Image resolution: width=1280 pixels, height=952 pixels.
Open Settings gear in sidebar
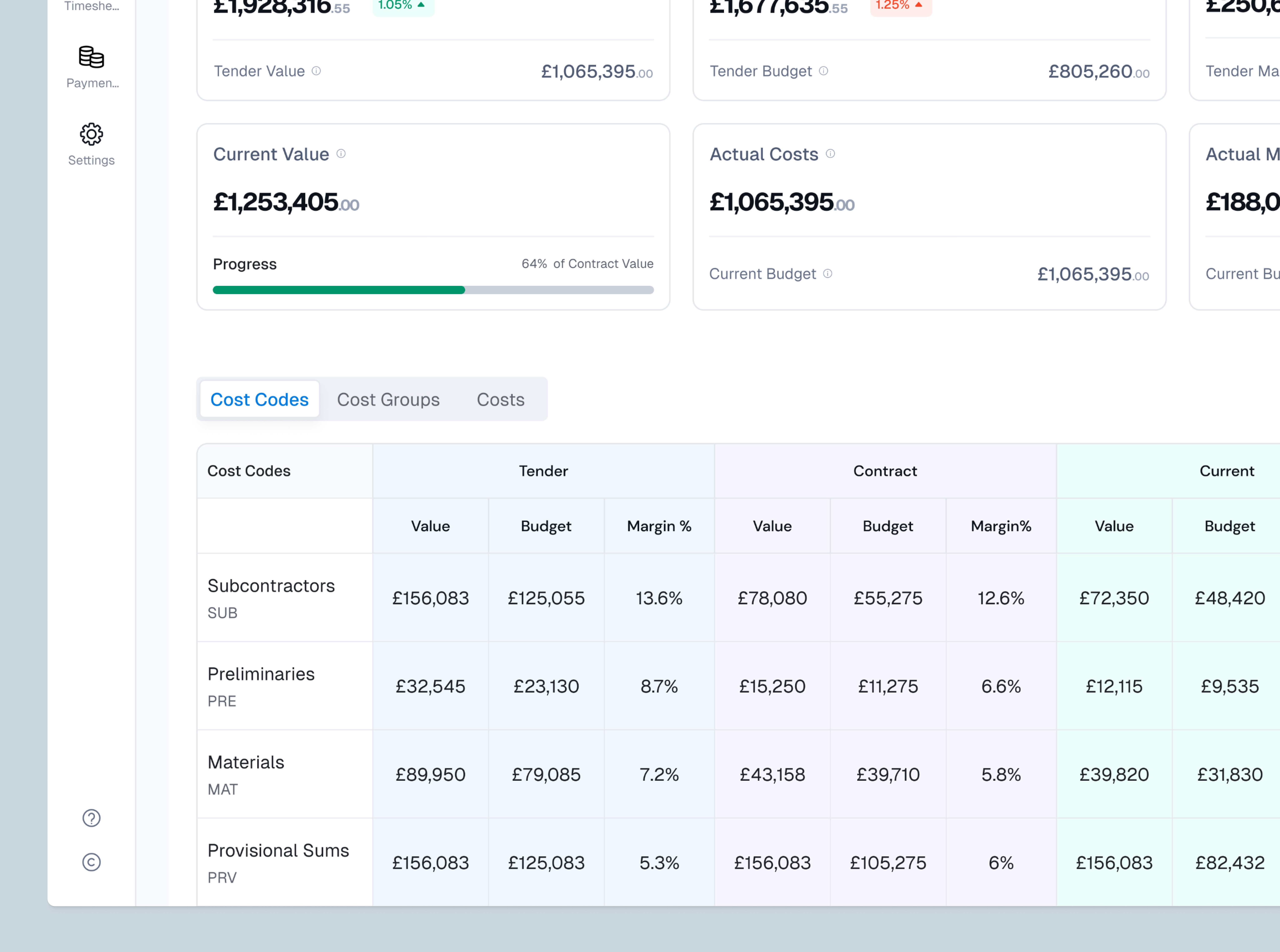92,134
